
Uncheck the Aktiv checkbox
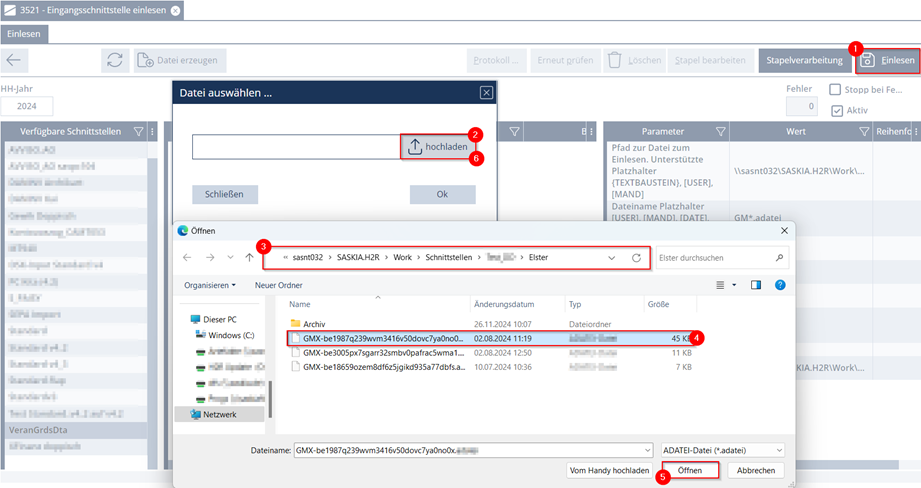[x=837, y=110]
